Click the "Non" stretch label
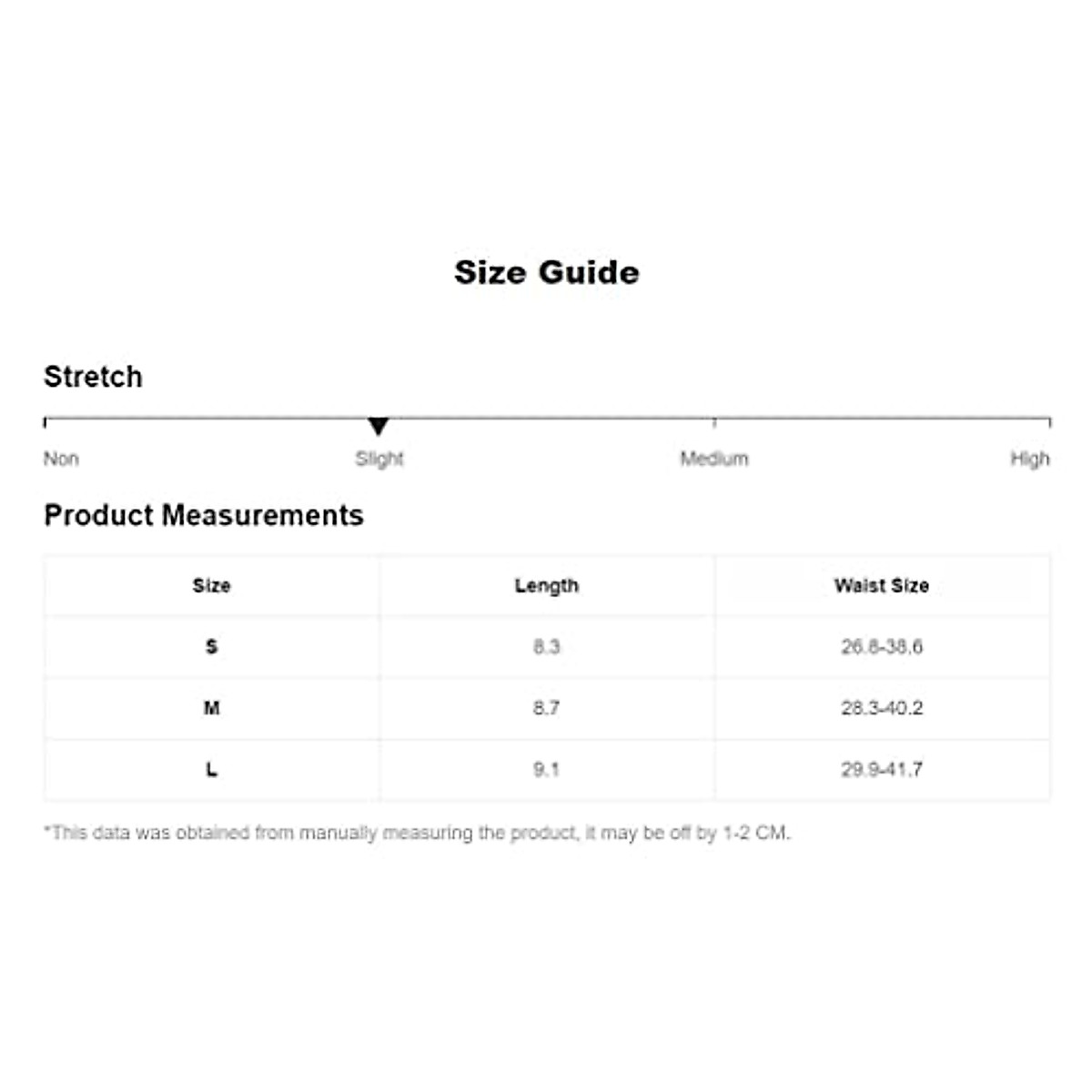The image size is (1092, 1092). click(x=61, y=459)
